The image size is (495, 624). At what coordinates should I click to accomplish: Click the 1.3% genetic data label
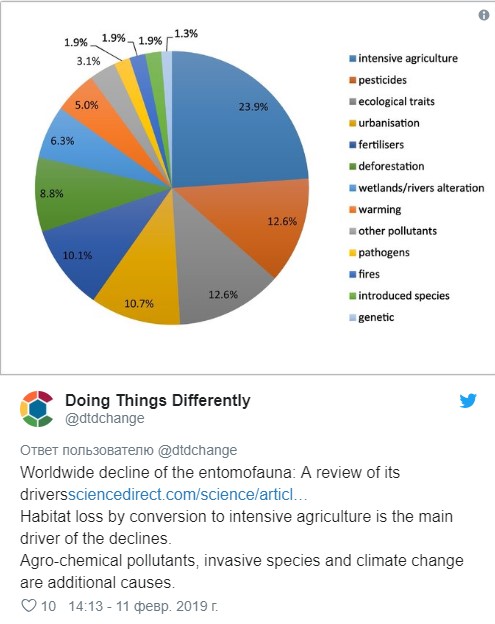coord(185,34)
